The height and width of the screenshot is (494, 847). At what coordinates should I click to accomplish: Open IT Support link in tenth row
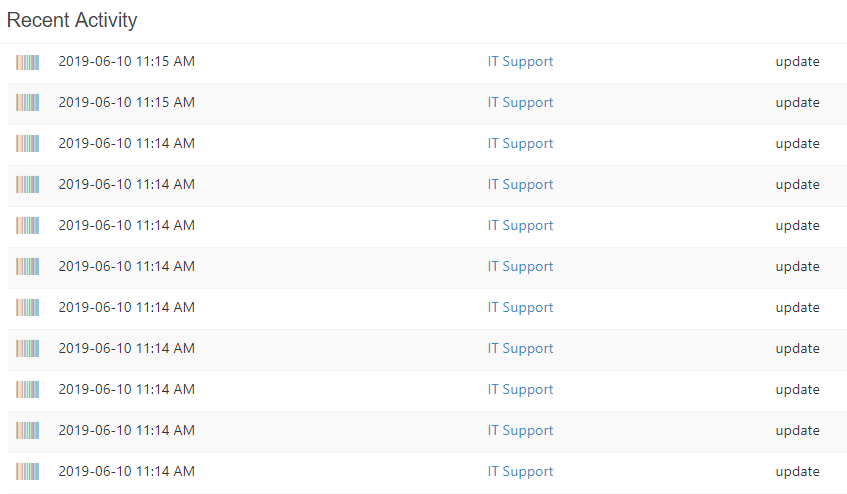(520, 431)
